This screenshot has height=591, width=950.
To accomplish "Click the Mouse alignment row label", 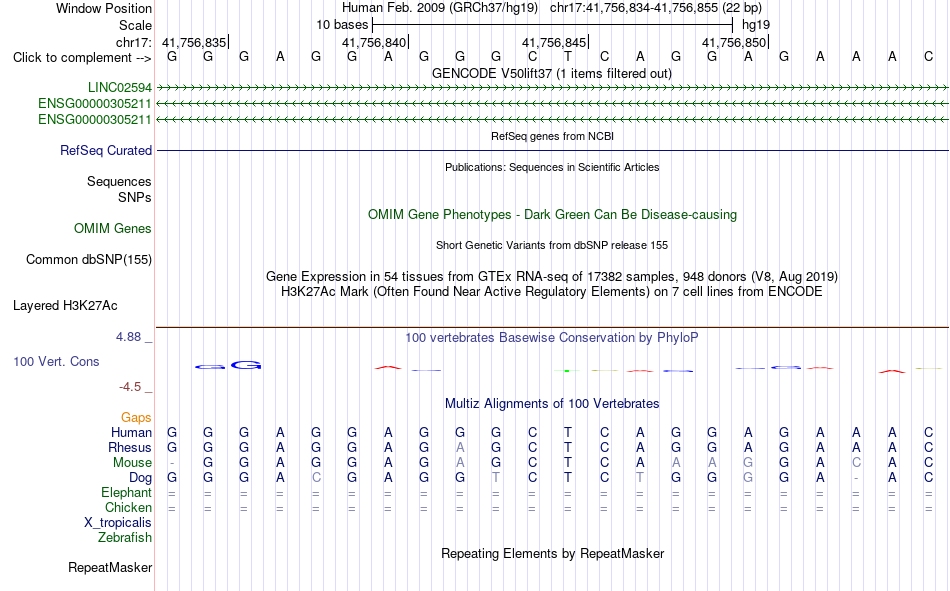I will [x=132, y=462].
